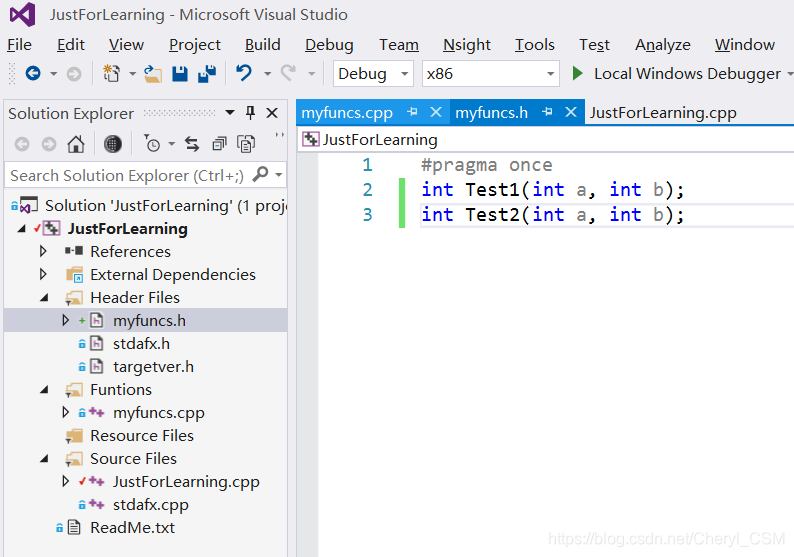Expand the myfuncs.h tree node
Viewport: 794px width, 557px height.
[65, 320]
